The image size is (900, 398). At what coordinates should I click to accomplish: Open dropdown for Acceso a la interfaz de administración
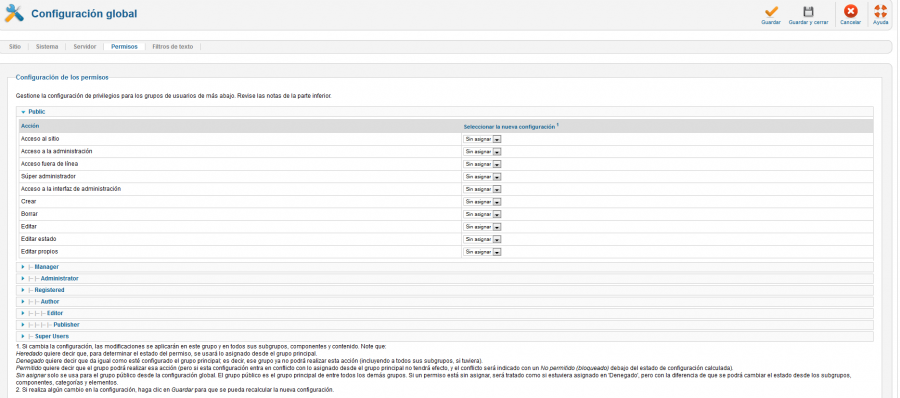click(x=483, y=189)
